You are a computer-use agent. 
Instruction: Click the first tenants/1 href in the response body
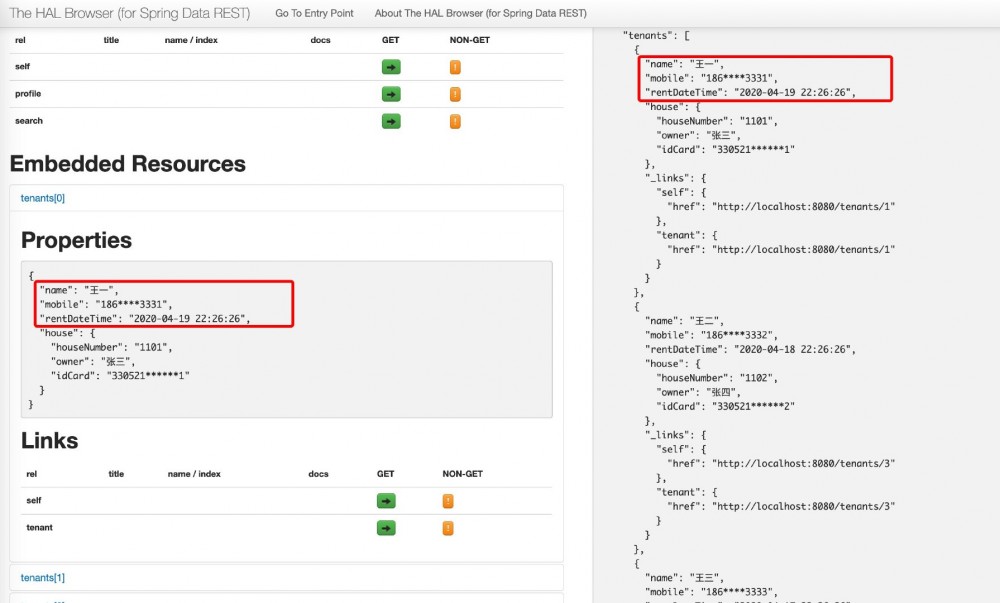803,207
